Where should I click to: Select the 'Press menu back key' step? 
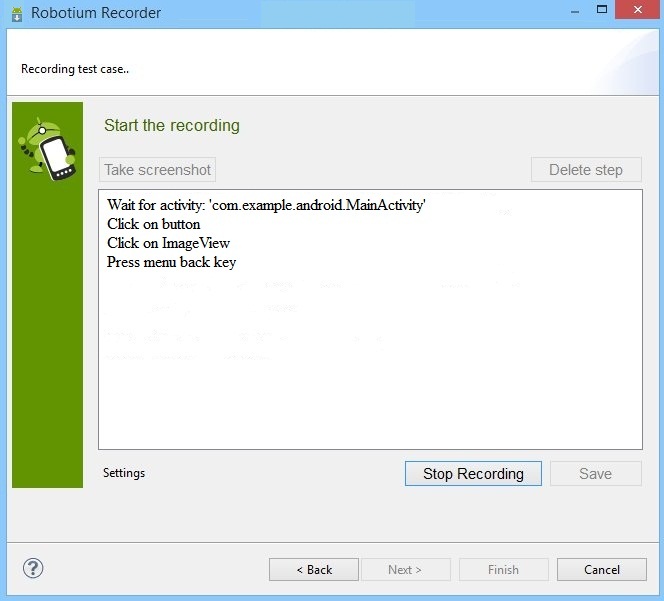pyautogui.click(x=171, y=262)
